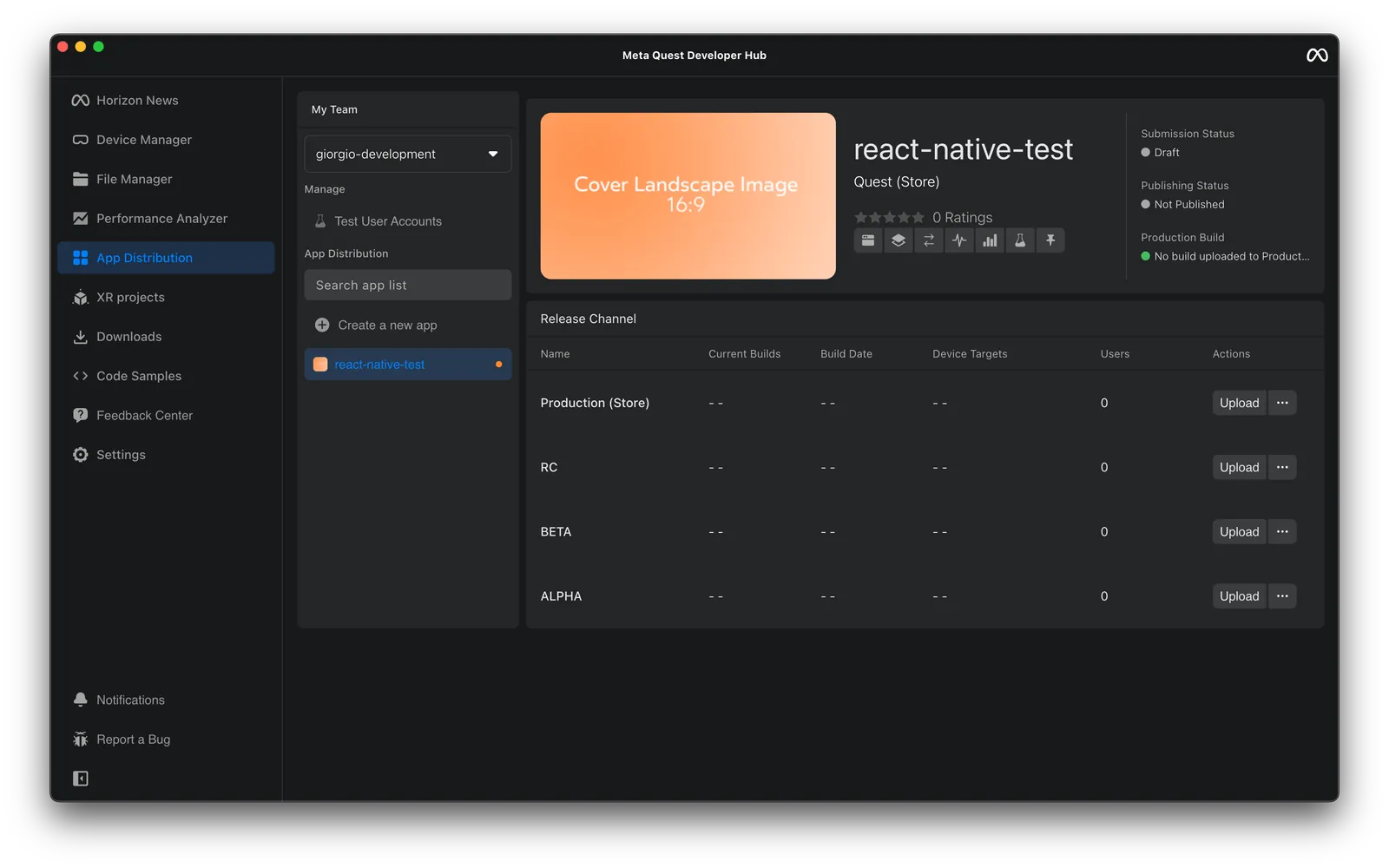Select App Distribution in sidebar
The height and width of the screenshot is (868, 1389).
tap(165, 258)
